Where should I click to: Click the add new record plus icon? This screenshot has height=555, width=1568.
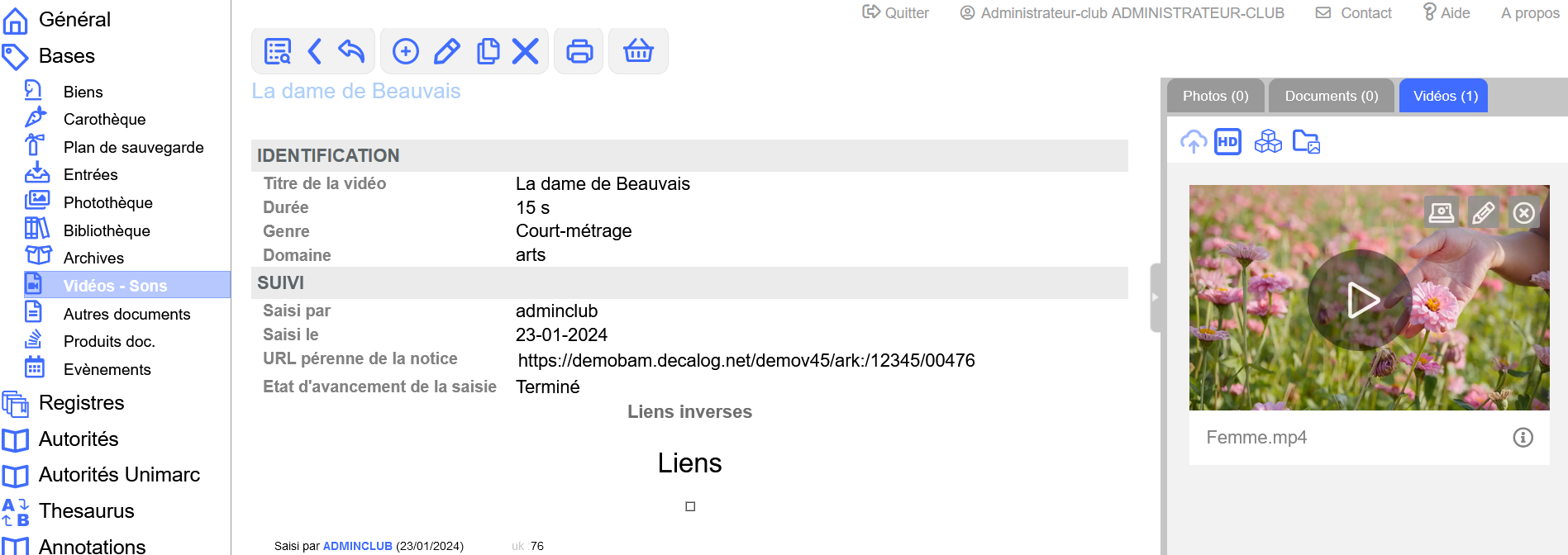pos(405,51)
